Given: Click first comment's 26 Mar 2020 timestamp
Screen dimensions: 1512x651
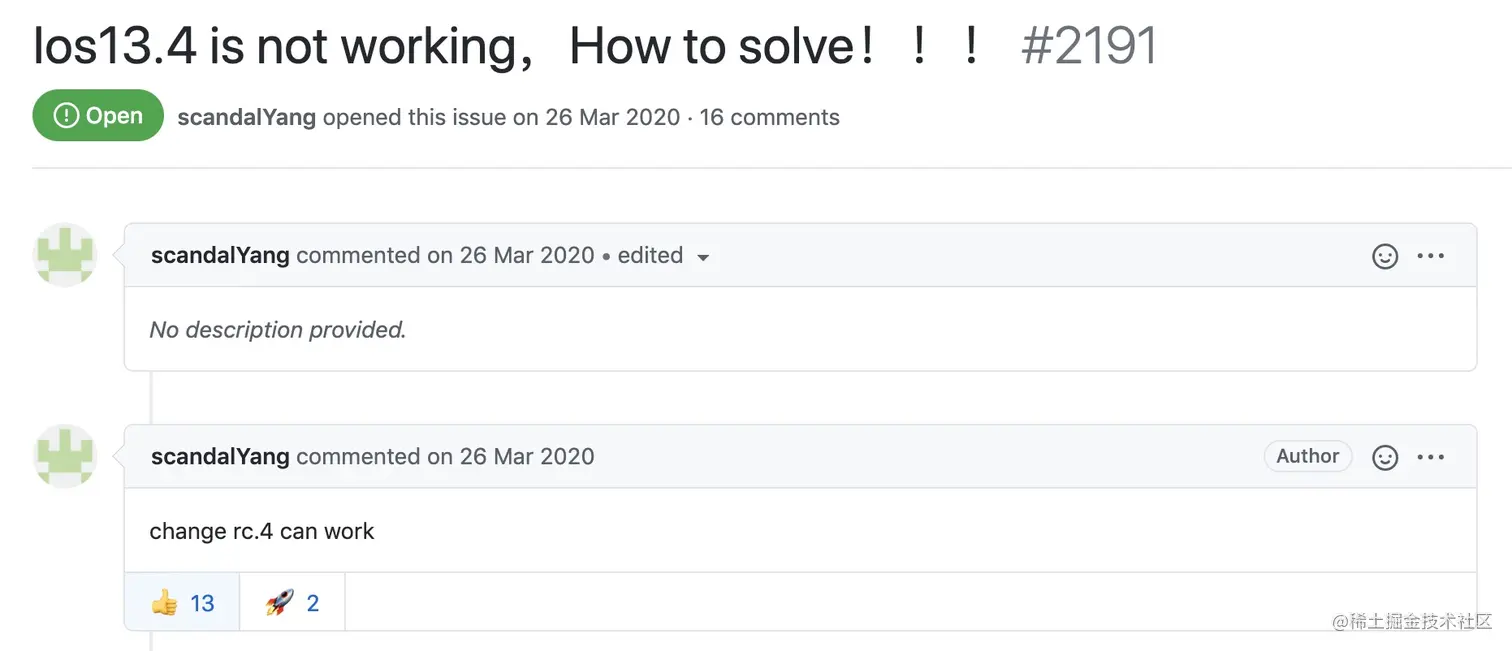Looking at the screenshot, I should (526, 256).
